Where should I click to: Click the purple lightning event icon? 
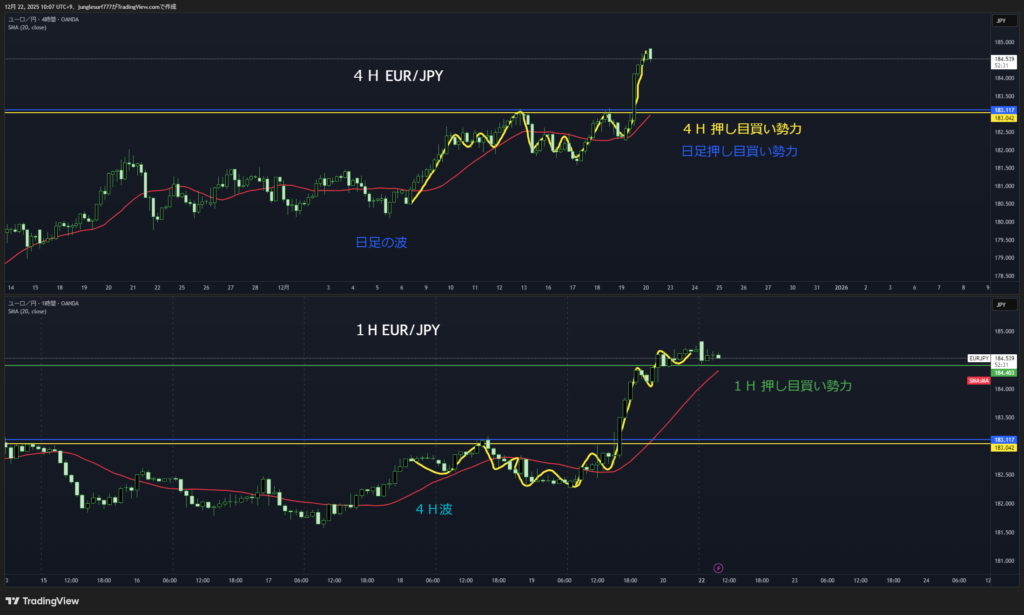[x=718, y=568]
